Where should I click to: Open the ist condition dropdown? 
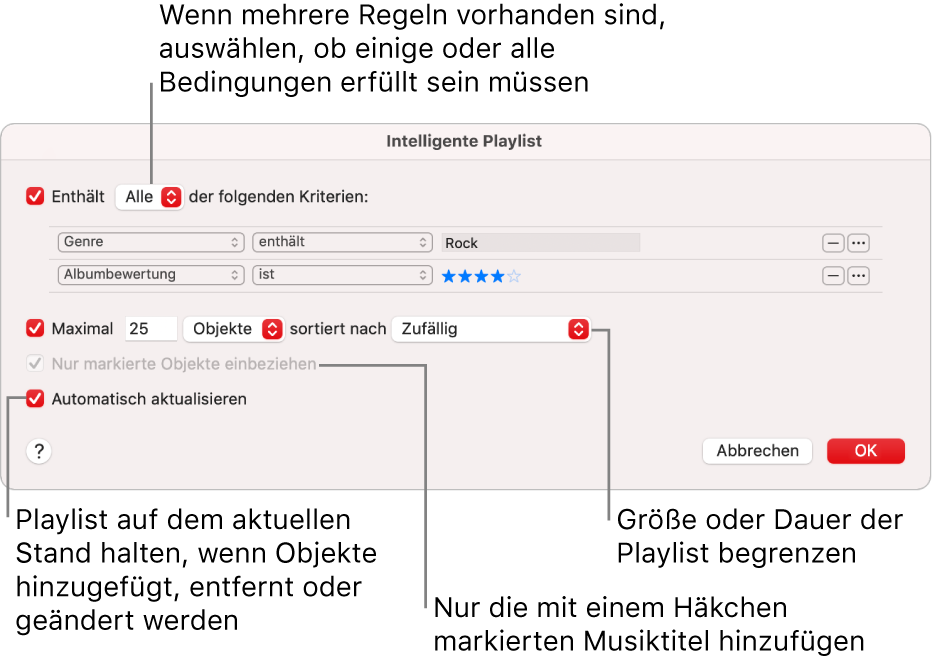342,275
